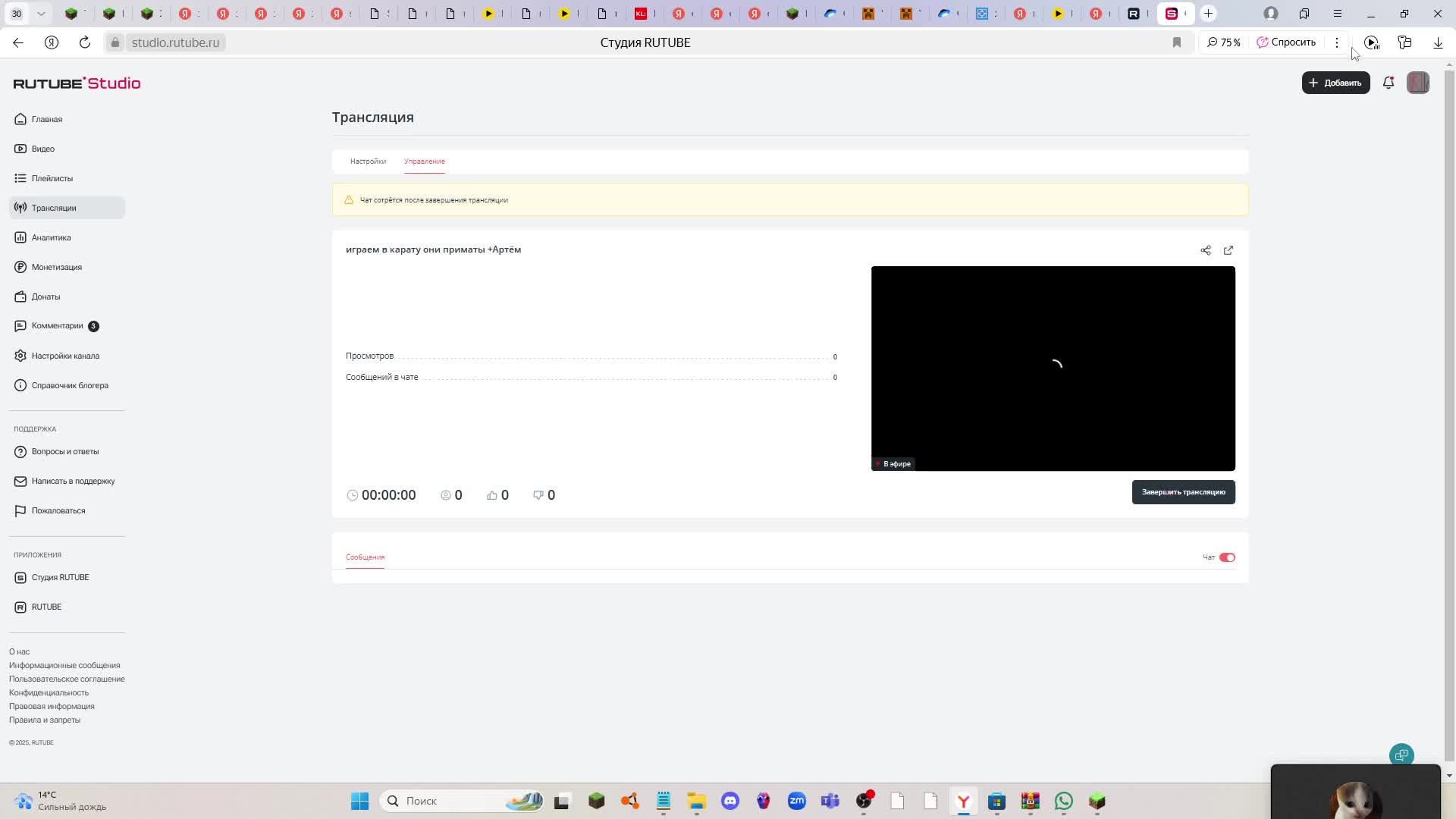Open the stream in a new window icon
The height and width of the screenshot is (819, 1456).
pyautogui.click(x=1228, y=250)
